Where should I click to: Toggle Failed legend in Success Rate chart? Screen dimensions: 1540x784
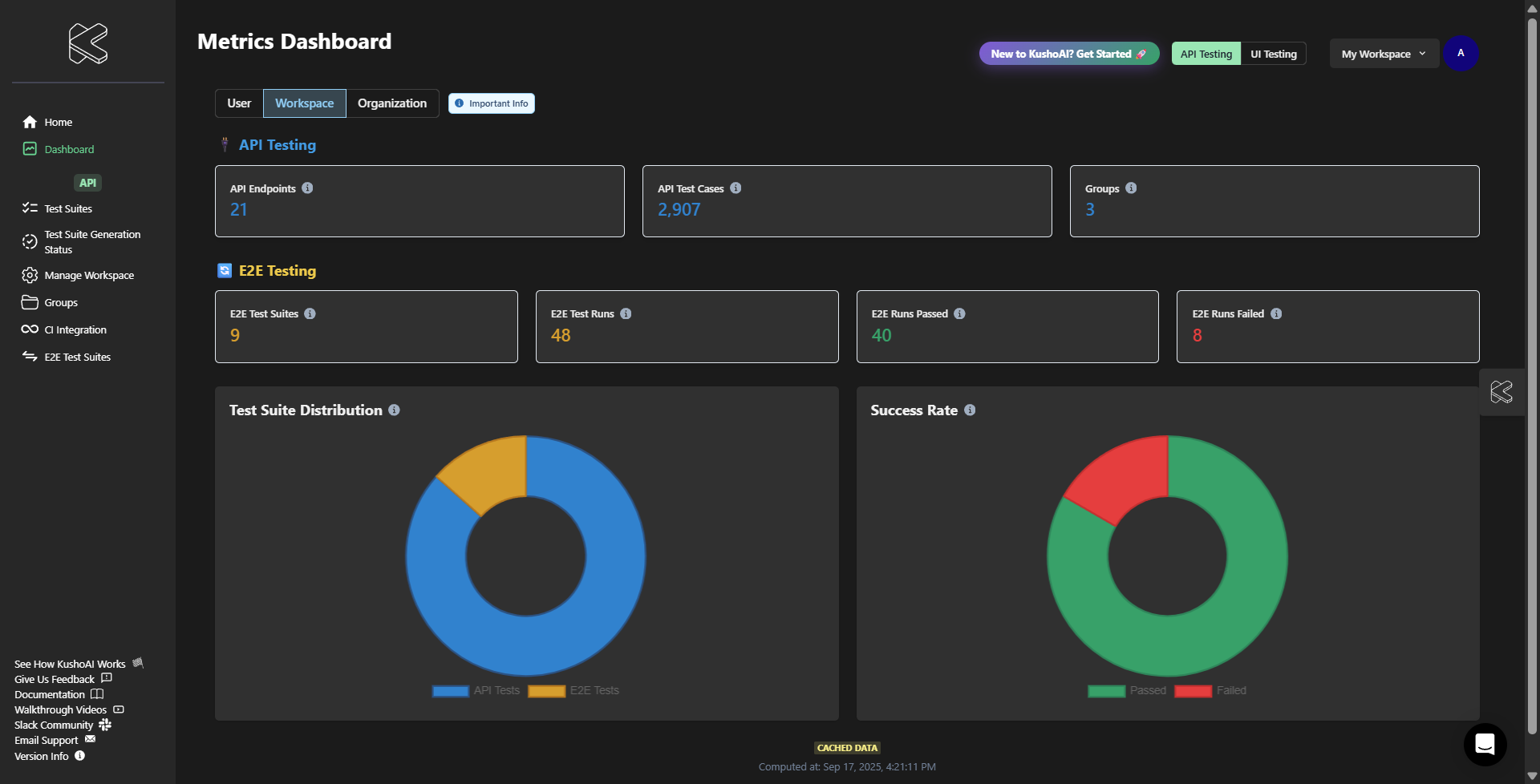coord(1210,690)
